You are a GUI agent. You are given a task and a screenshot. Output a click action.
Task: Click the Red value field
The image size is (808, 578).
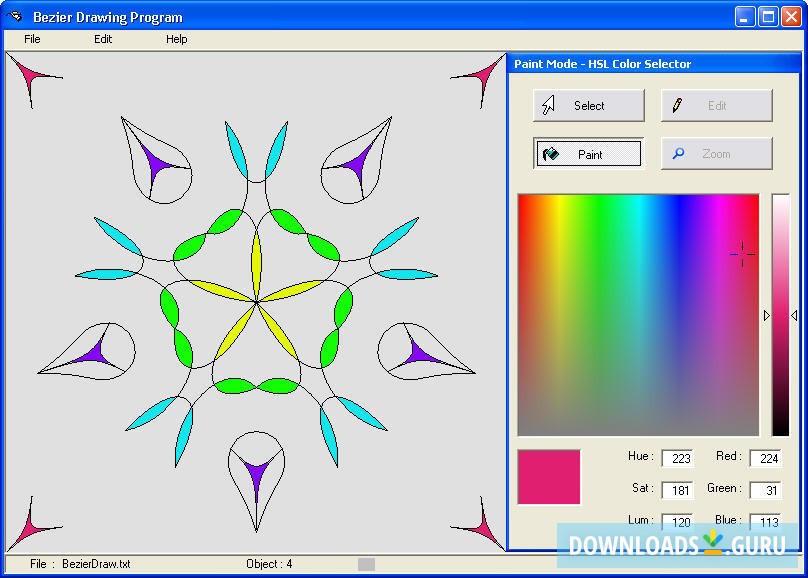coord(765,458)
